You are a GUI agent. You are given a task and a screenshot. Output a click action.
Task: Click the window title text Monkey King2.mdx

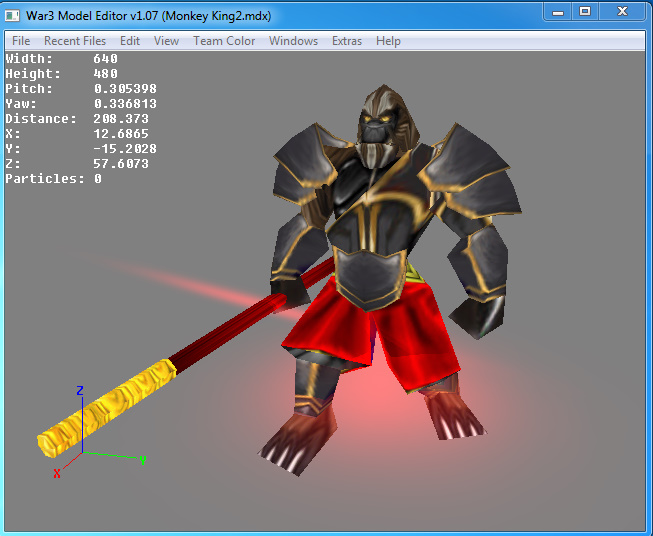point(217,16)
